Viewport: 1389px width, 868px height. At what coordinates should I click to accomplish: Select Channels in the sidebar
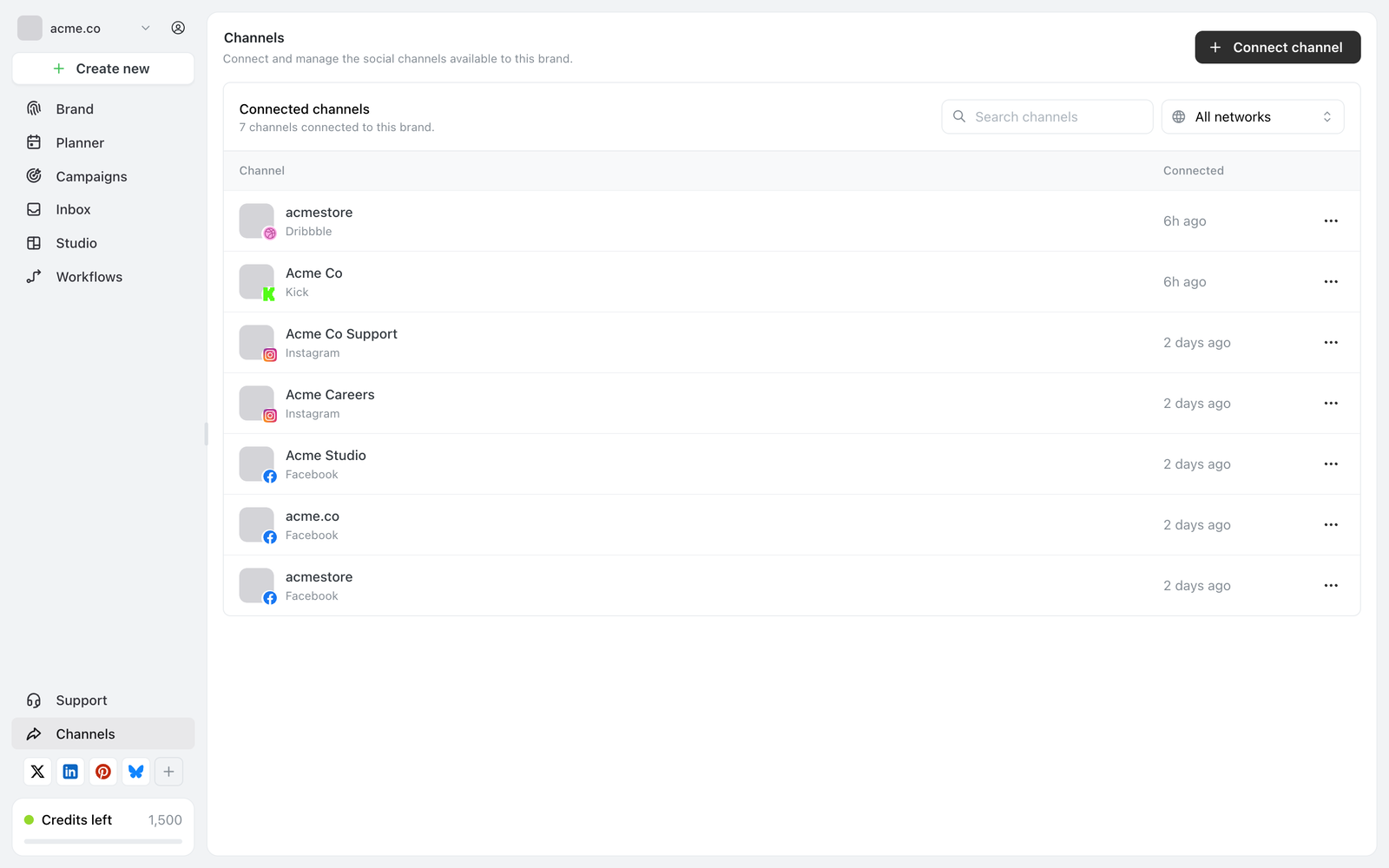pos(103,733)
